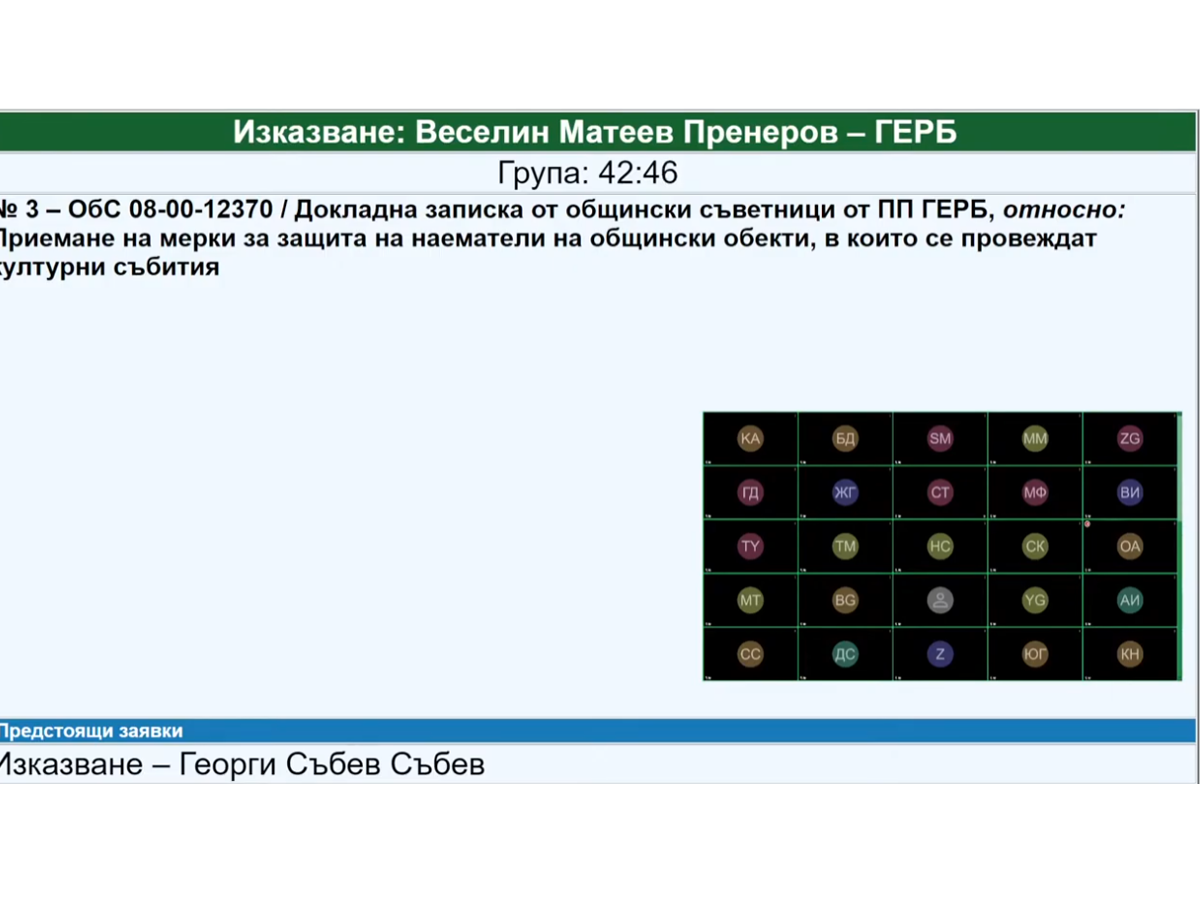Click the blue "Предстоящи заявки" bar
This screenshot has height=900, width=1200.
tap(598, 731)
